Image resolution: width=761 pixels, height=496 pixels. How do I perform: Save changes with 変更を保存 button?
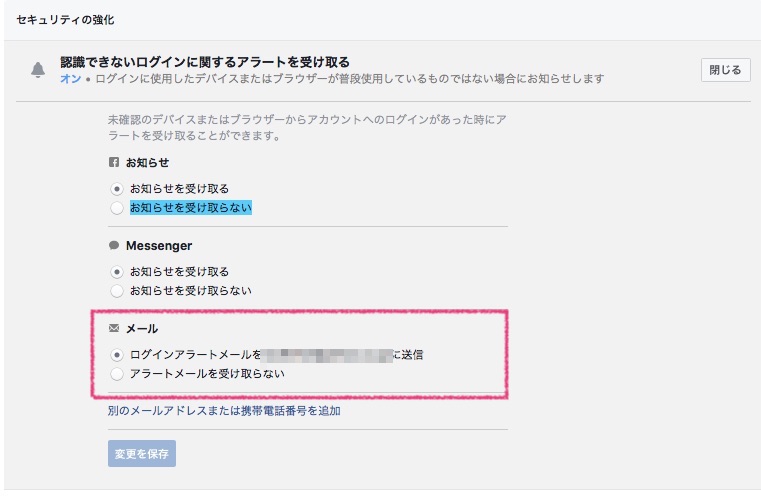point(142,453)
